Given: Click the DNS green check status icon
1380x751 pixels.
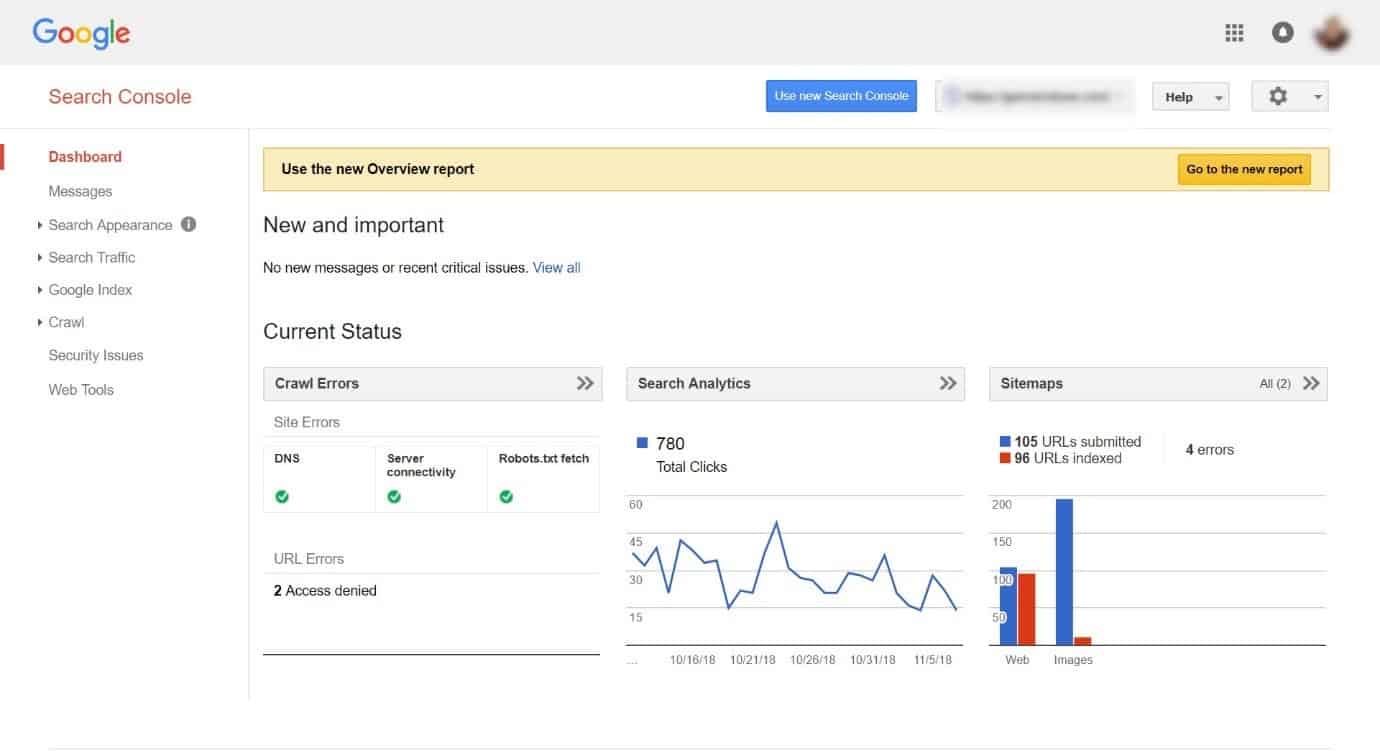Looking at the screenshot, I should coord(282,496).
